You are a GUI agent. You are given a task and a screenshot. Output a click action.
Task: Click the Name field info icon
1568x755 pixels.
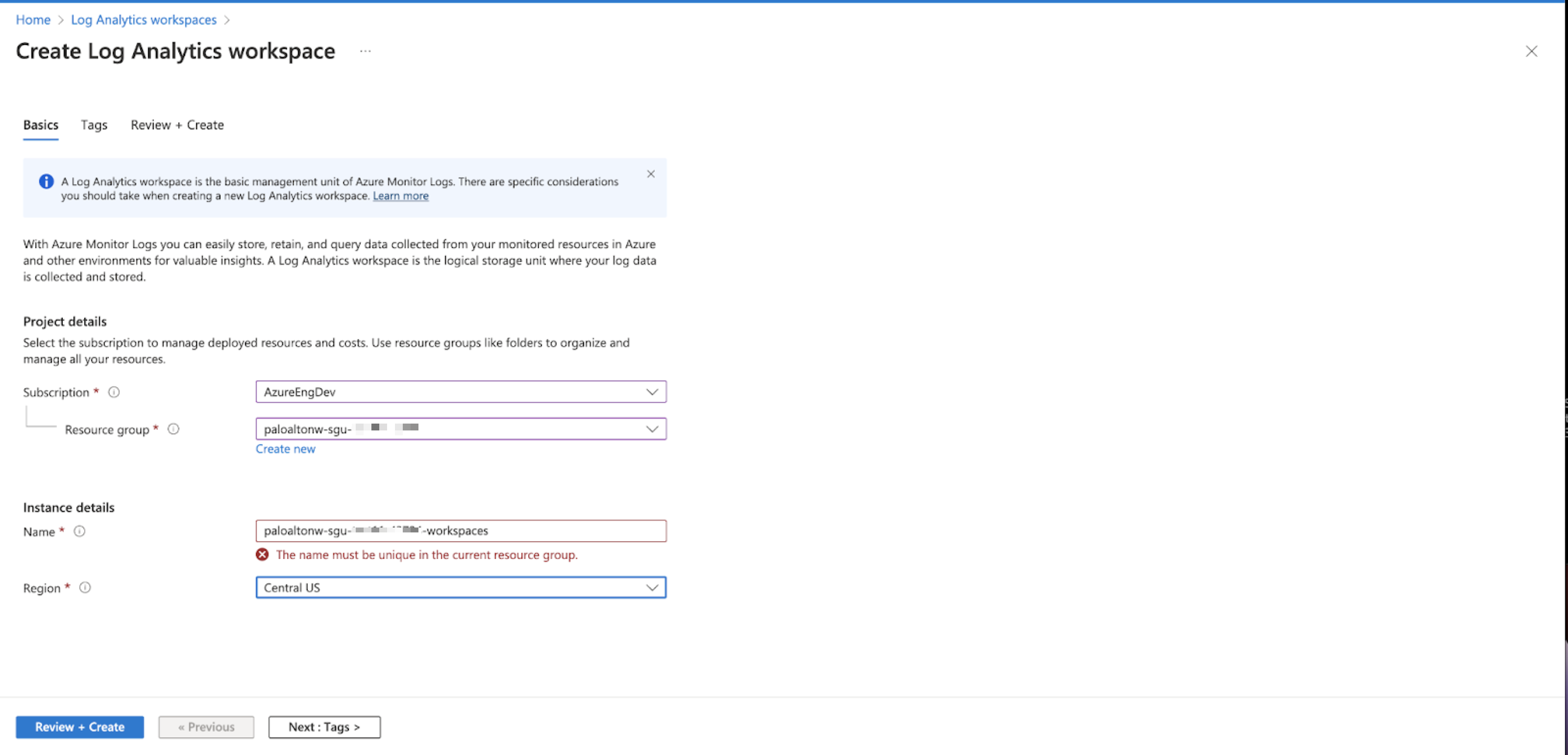coord(80,531)
